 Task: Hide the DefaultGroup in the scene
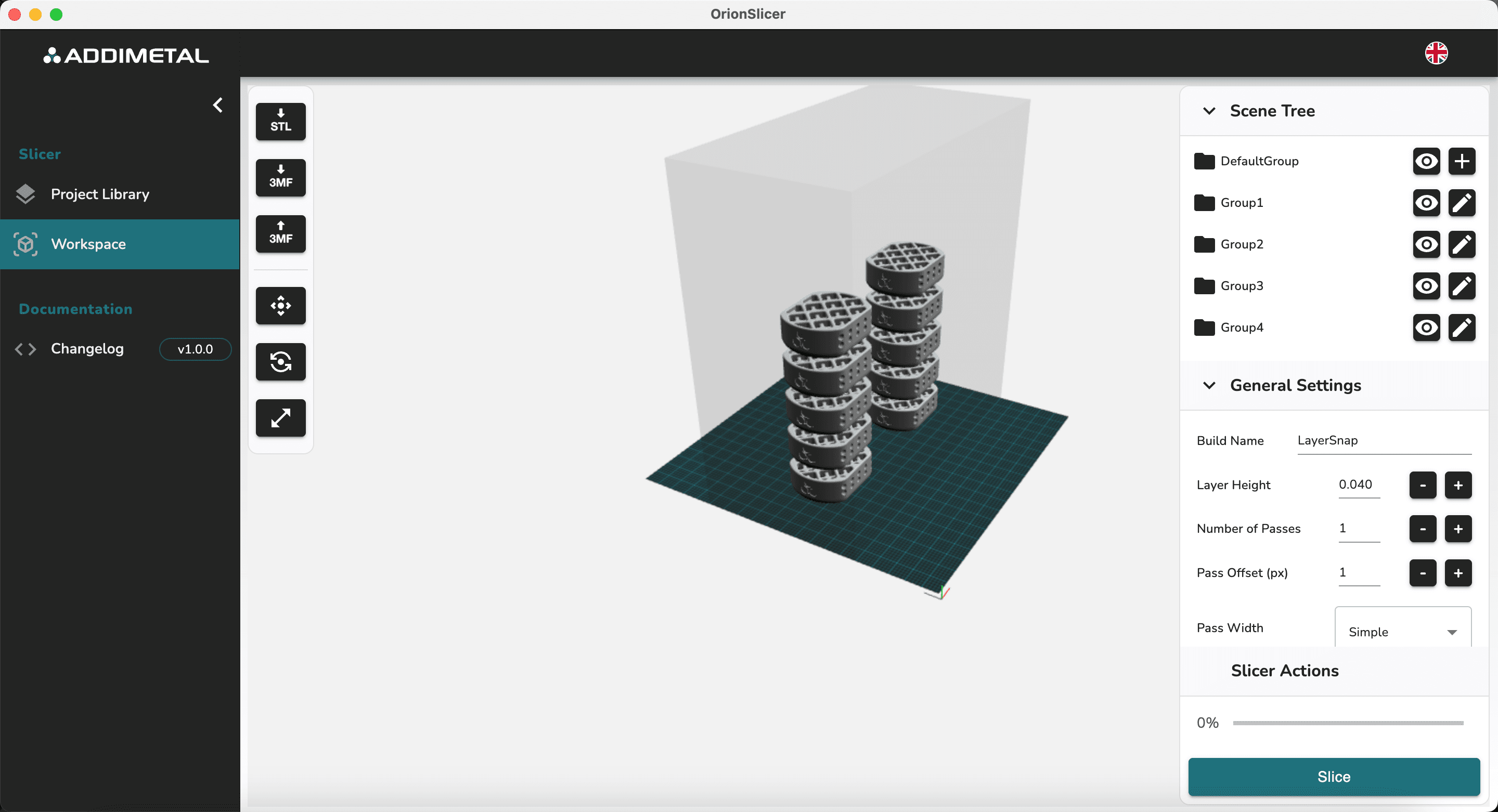coord(1426,161)
